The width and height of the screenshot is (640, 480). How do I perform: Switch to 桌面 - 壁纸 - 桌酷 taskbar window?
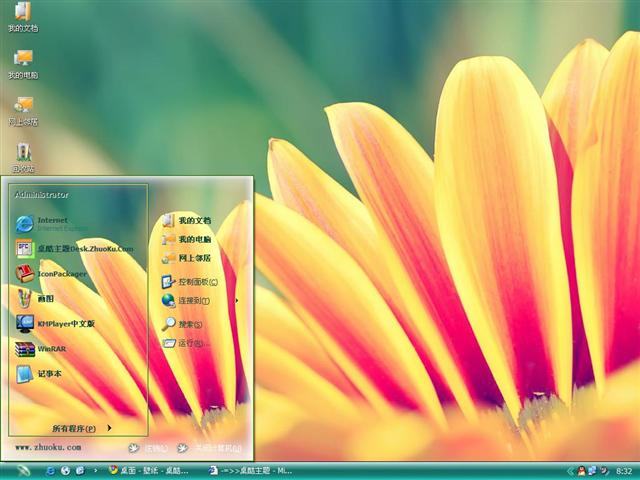tap(149, 471)
